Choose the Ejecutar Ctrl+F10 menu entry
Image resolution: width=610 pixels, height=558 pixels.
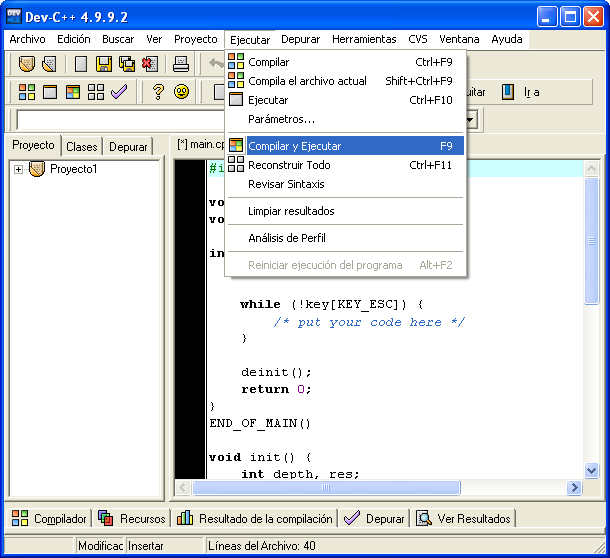point(345,100)
